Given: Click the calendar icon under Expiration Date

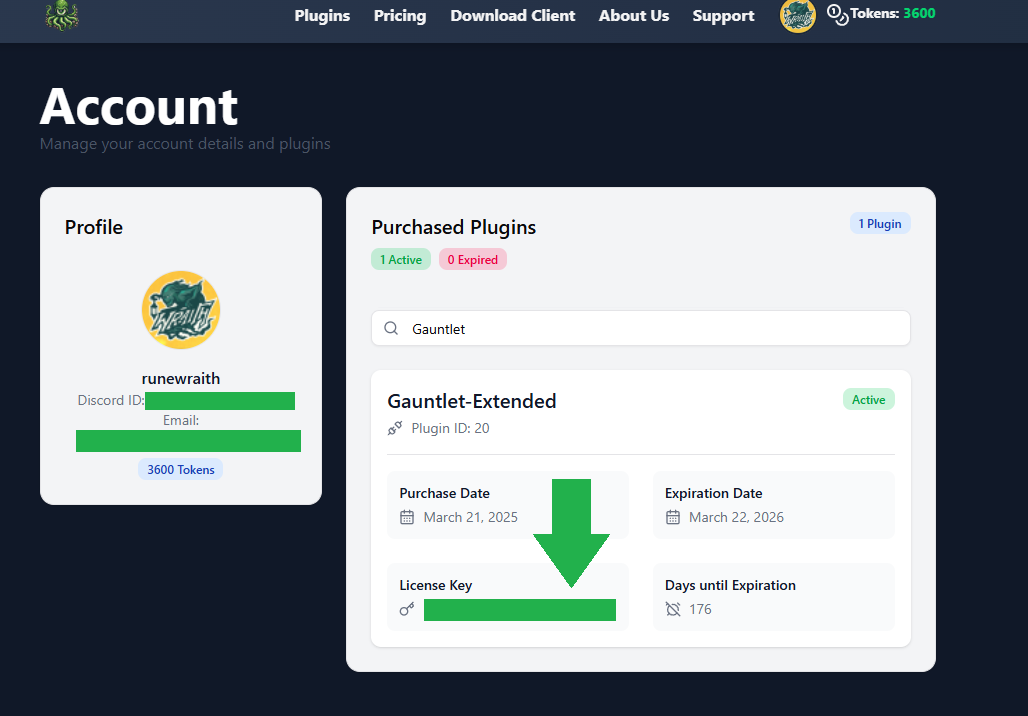Looking at the screenshot, I should tap(671, 517).
